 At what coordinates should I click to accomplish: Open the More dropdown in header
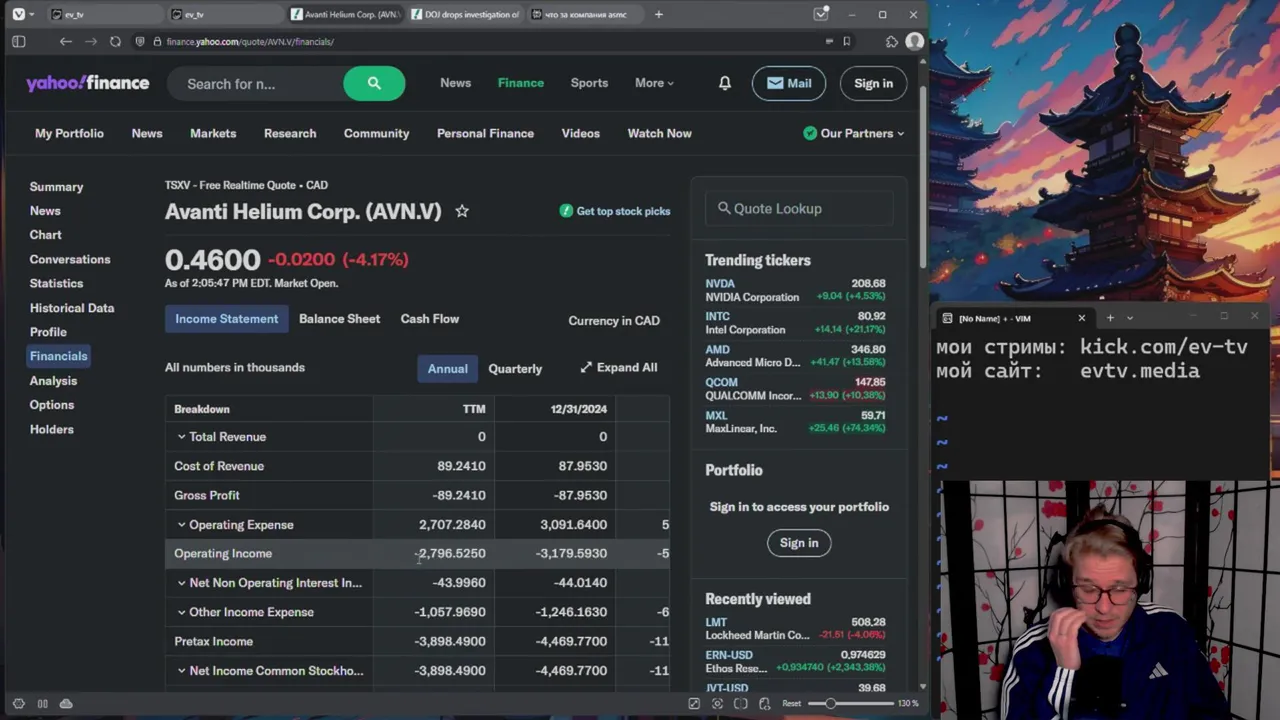pyautogui.click(x=654, y=83)
